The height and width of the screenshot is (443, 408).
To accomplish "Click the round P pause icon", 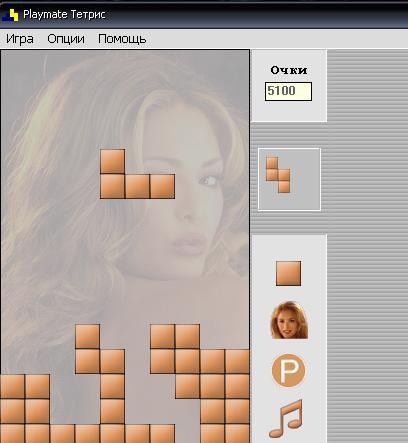I will (x=289, y=370).
